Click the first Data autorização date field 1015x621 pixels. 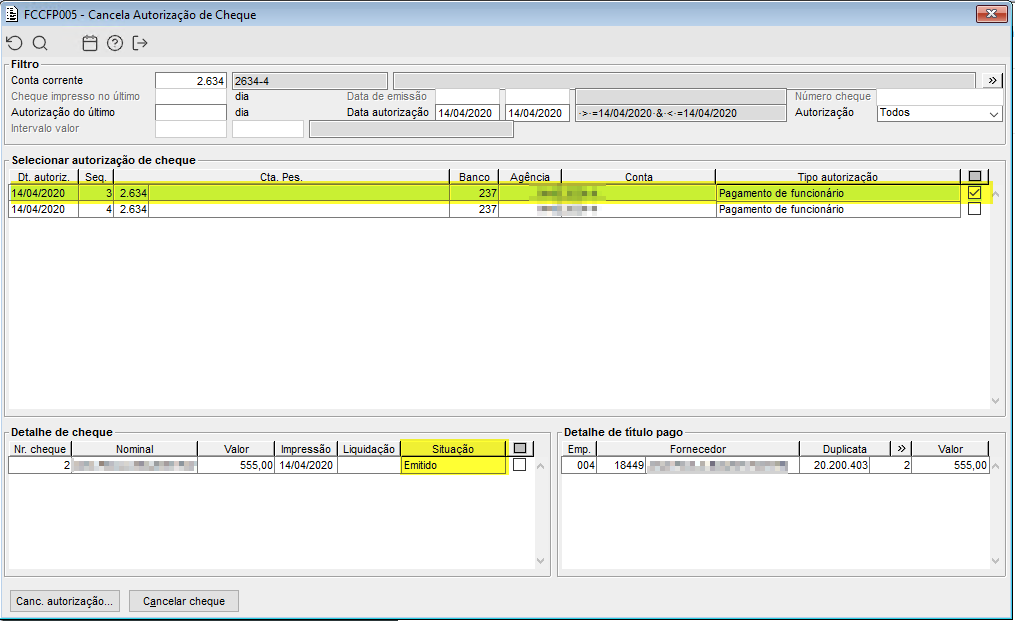pos(467,113)
